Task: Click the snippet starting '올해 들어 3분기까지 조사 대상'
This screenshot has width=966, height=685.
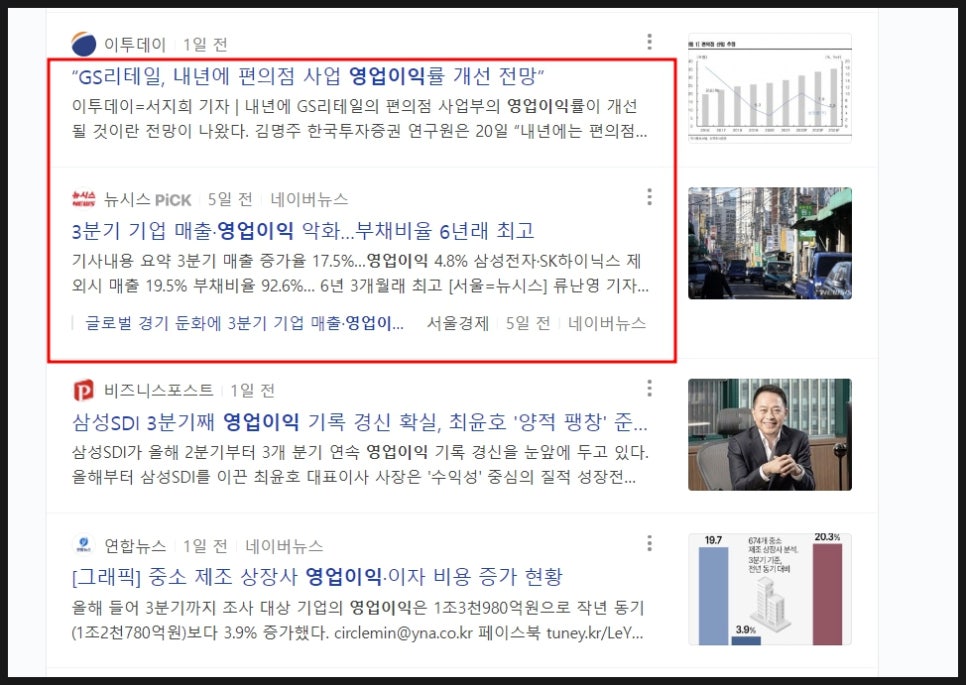Action: coord(358,620)
